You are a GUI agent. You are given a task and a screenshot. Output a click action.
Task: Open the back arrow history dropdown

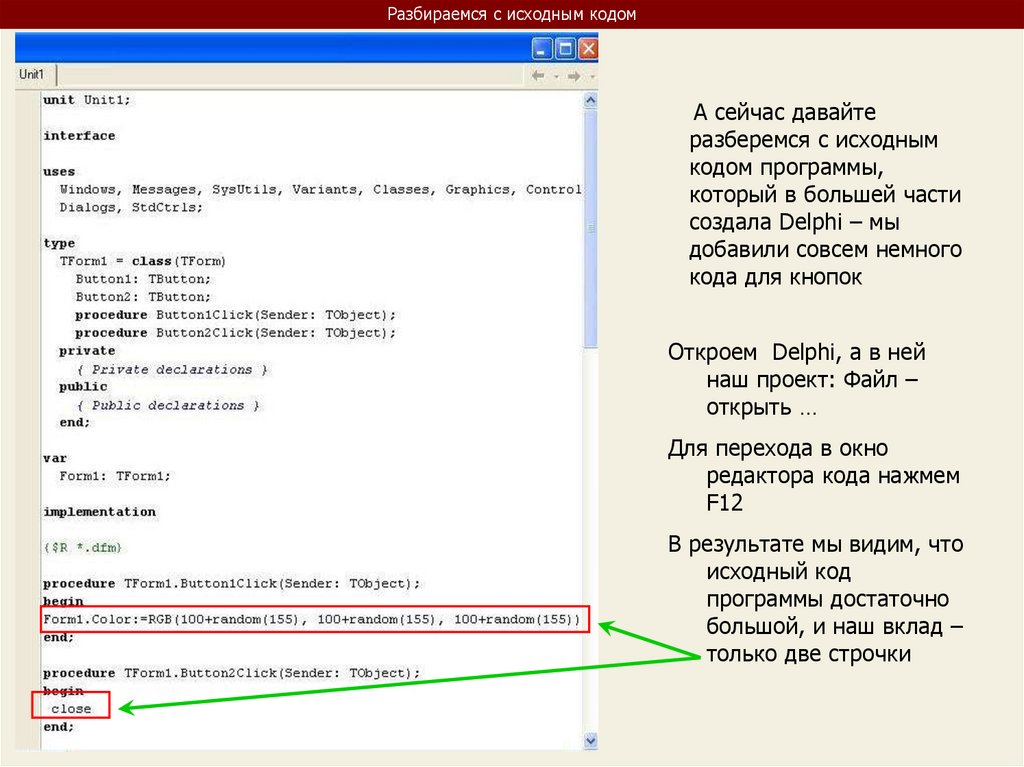click(556, 77)
